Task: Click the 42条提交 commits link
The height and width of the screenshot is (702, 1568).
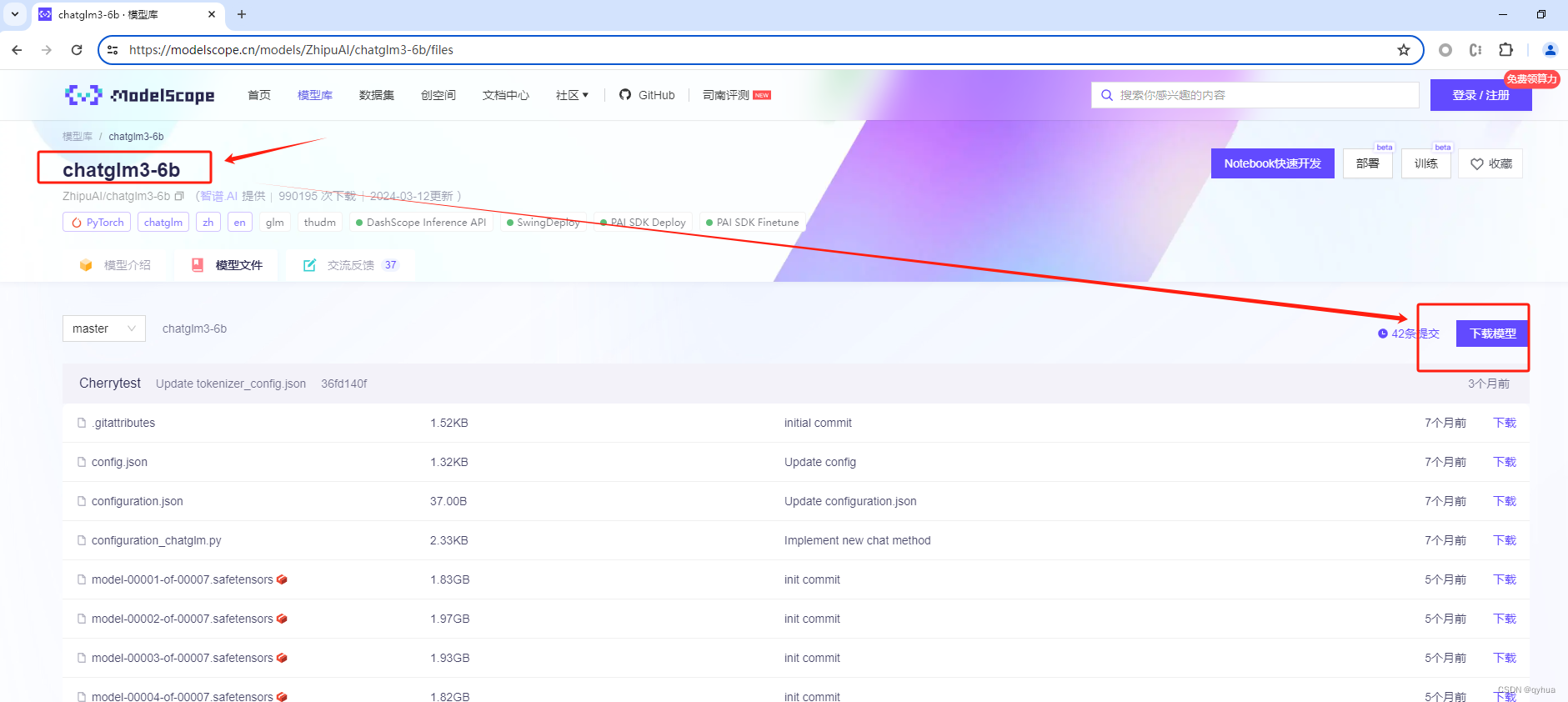Action: click(1409, 333)
